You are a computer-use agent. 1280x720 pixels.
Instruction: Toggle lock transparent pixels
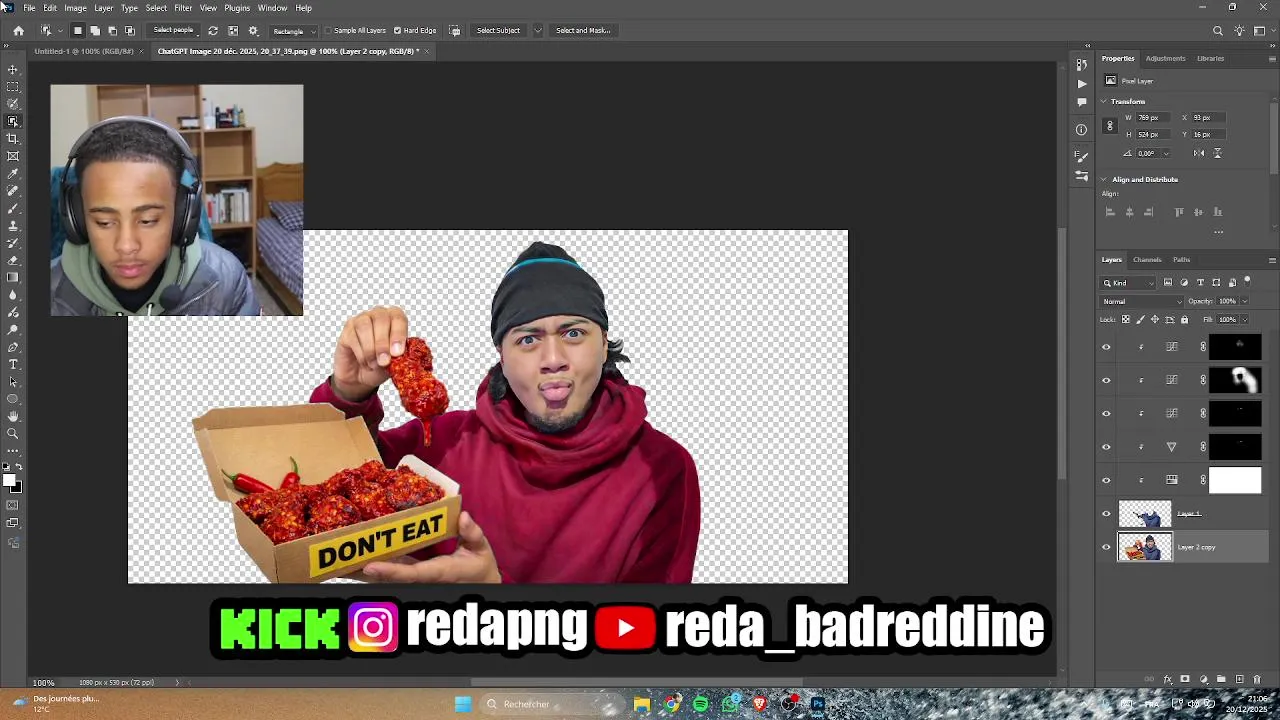pos(1125,319)
